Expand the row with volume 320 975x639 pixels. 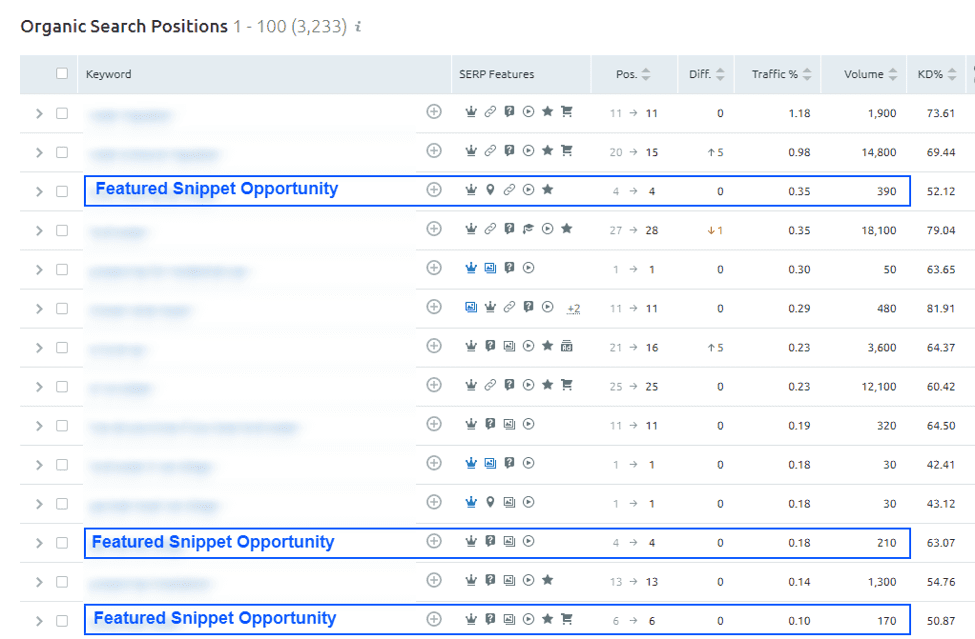[x=39, y=426]
